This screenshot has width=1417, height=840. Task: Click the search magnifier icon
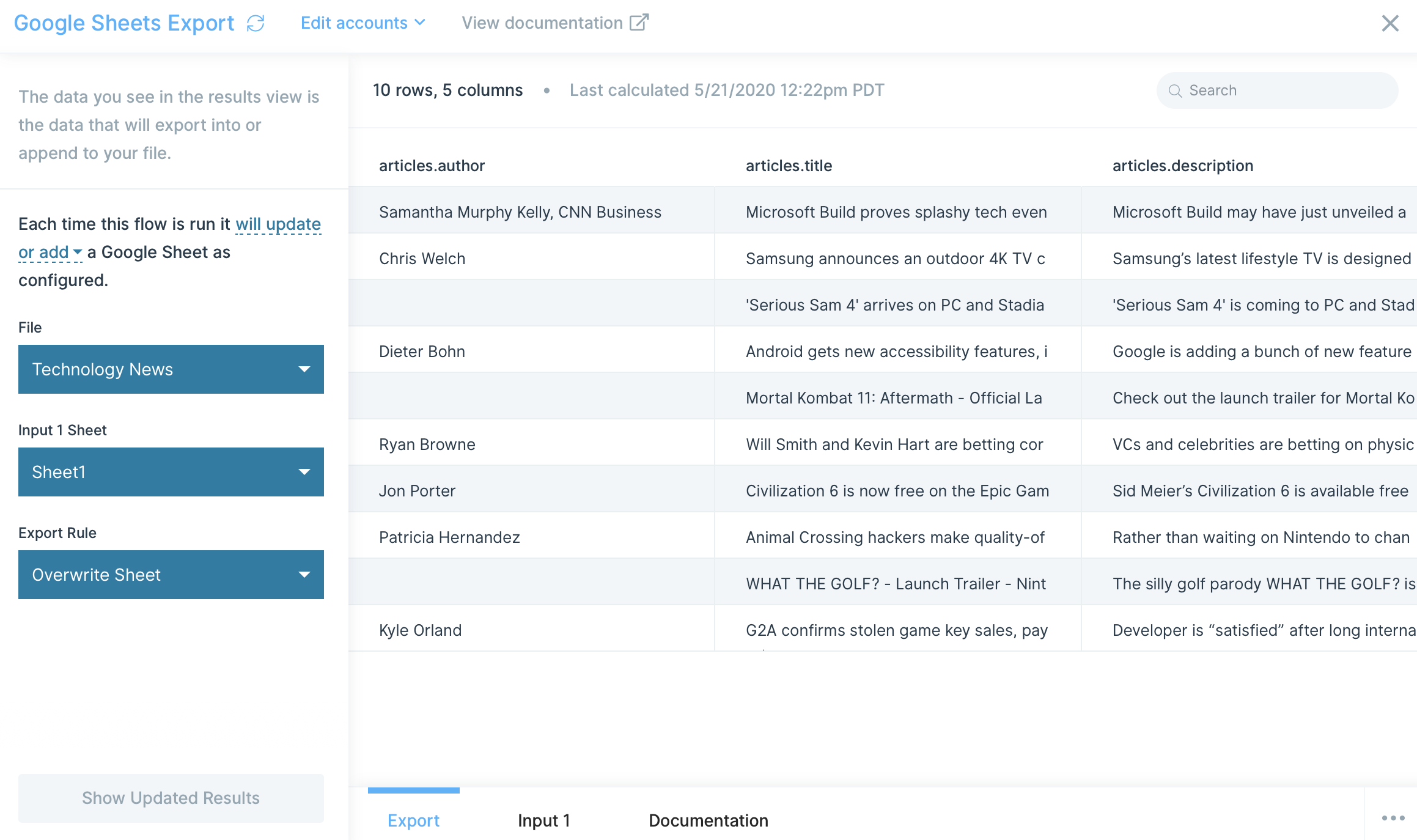point(1176,90)
